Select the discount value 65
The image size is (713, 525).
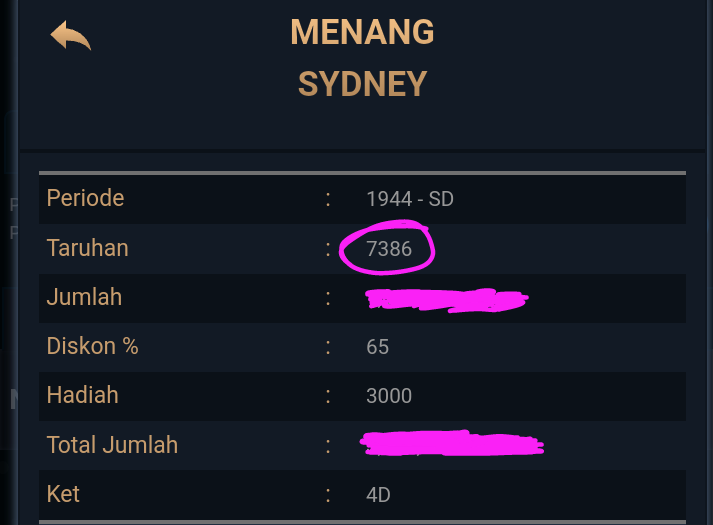377,347
